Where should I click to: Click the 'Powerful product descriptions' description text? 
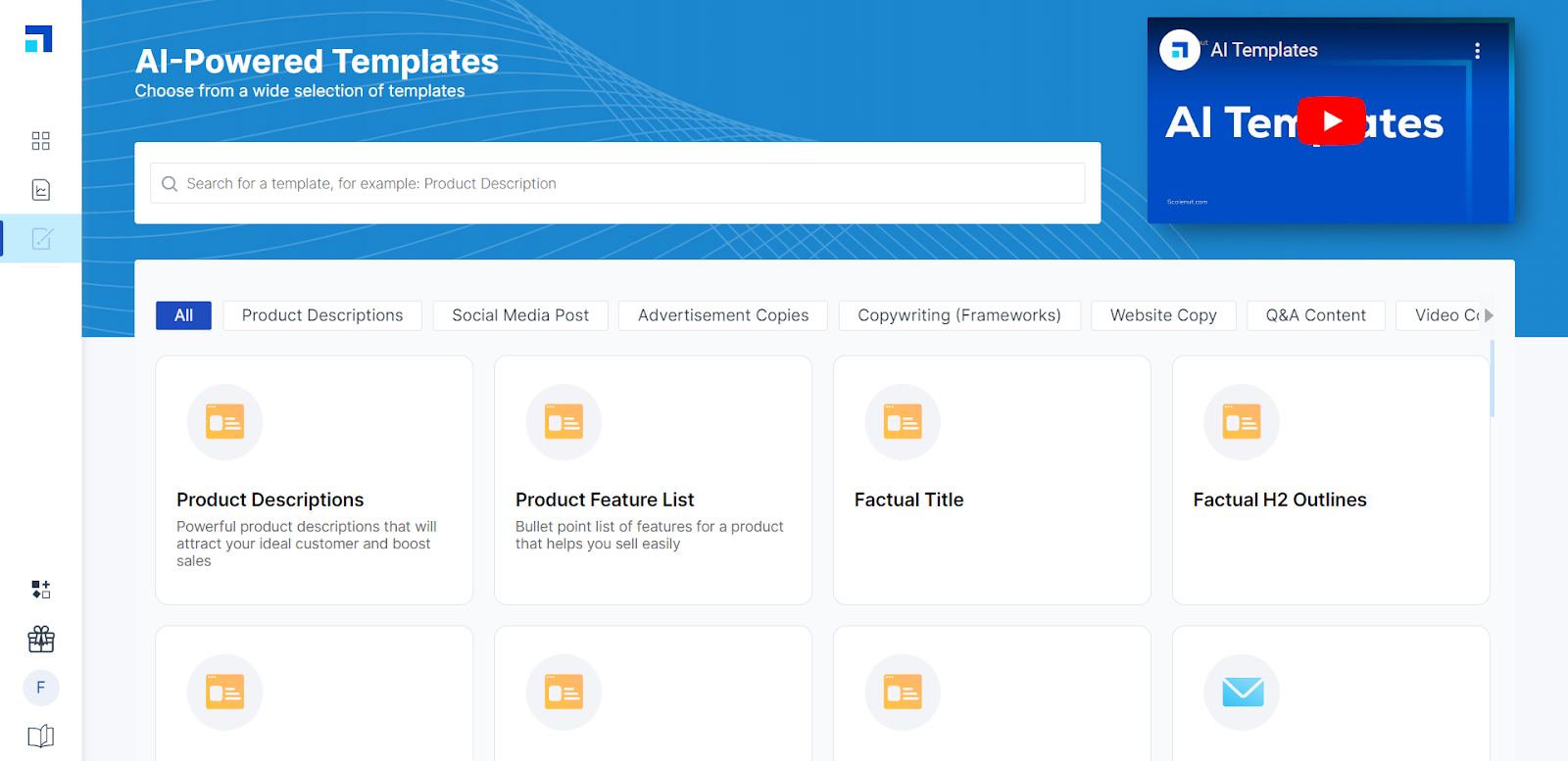(x=307, y=544)
